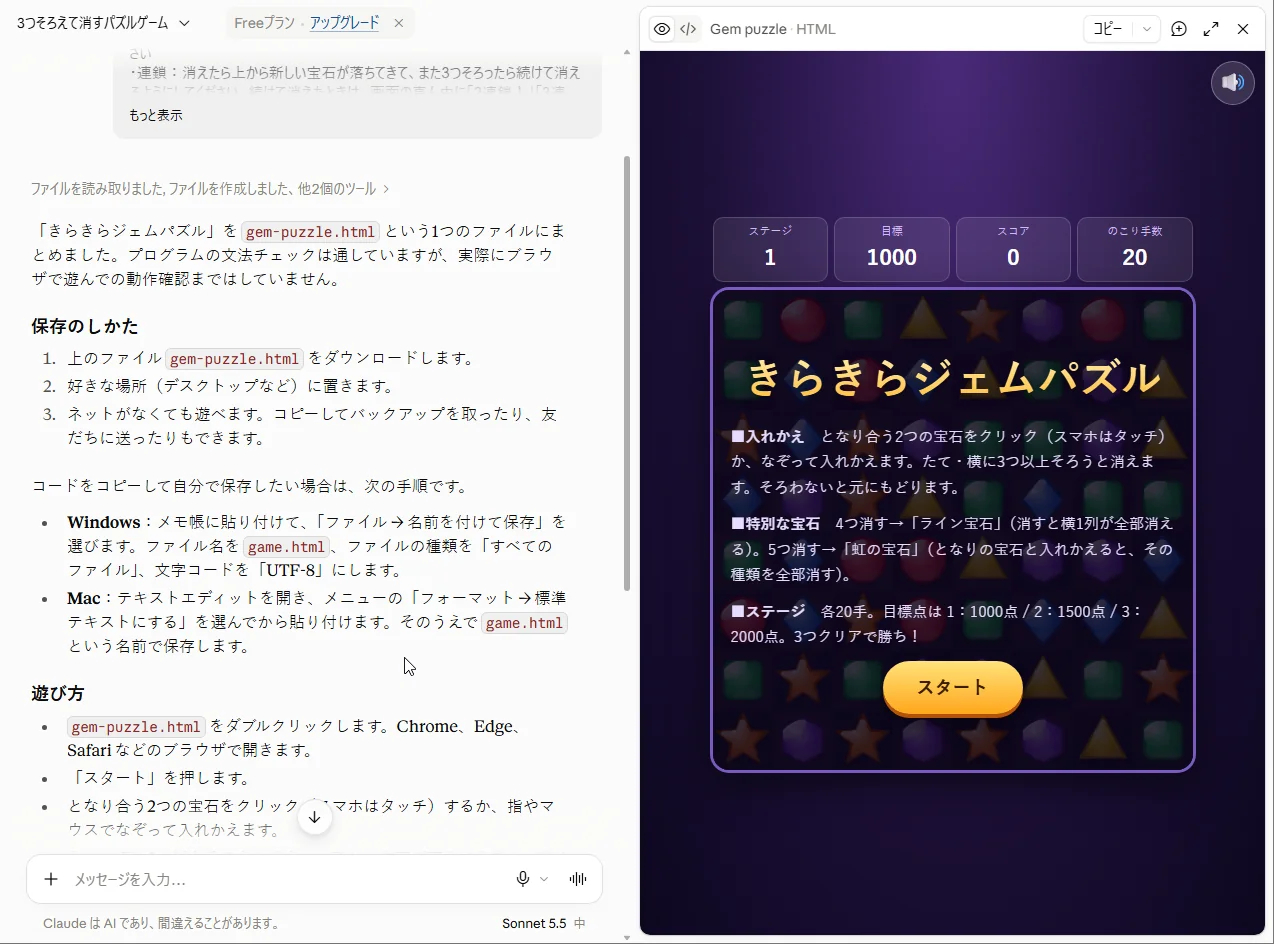Open microphone options chevron

pyautogui.click(x=544, y=879)
